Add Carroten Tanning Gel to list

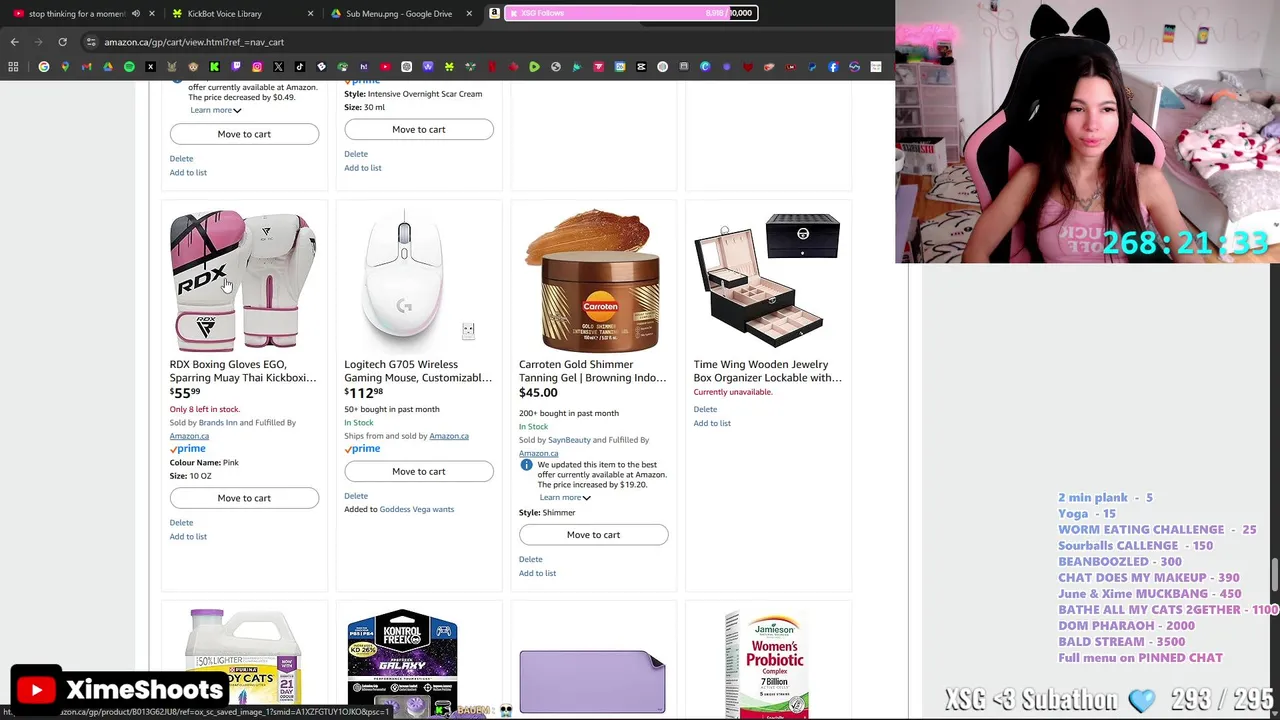click(x=537, y=574)
